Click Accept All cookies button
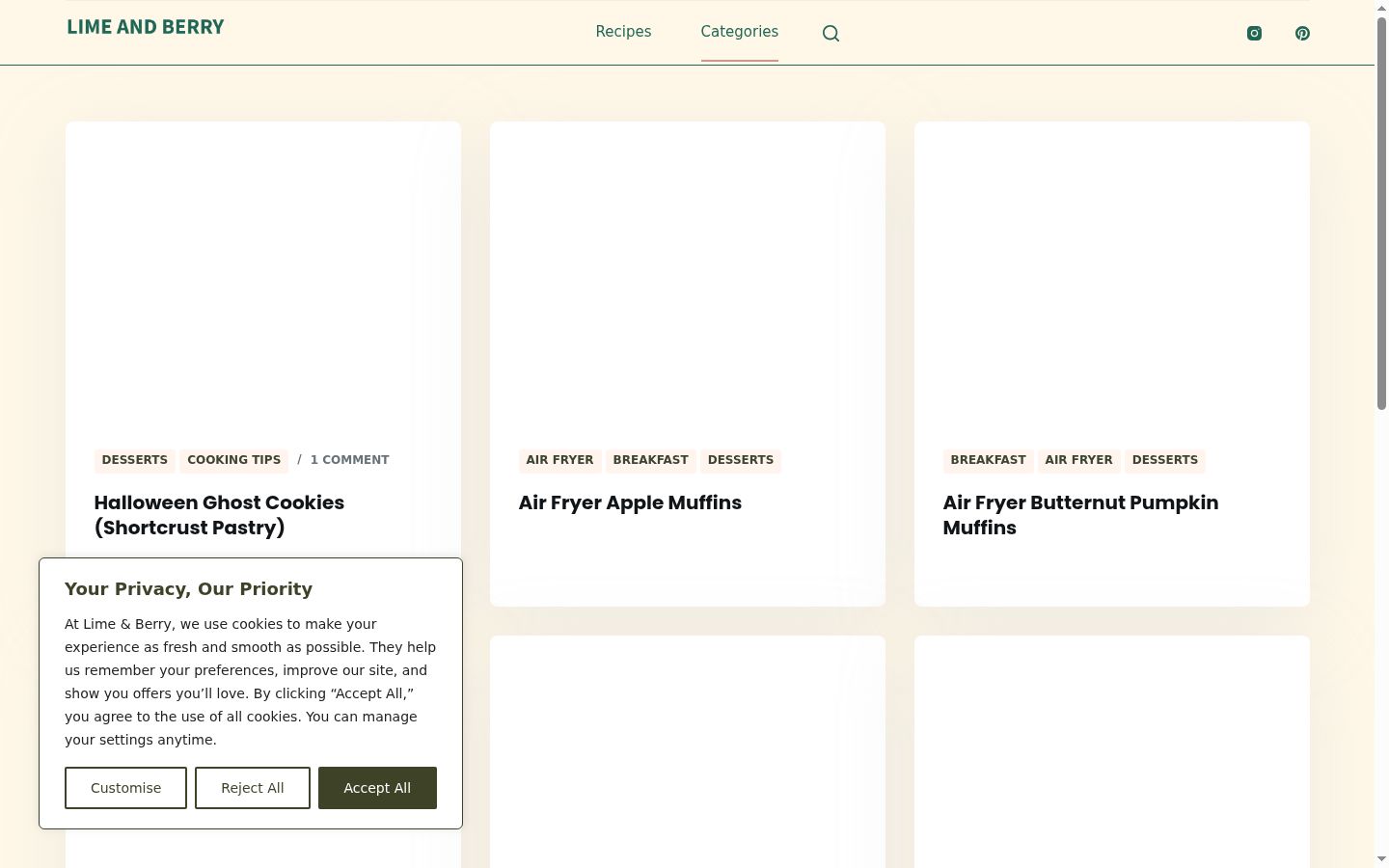 [377, 788]
